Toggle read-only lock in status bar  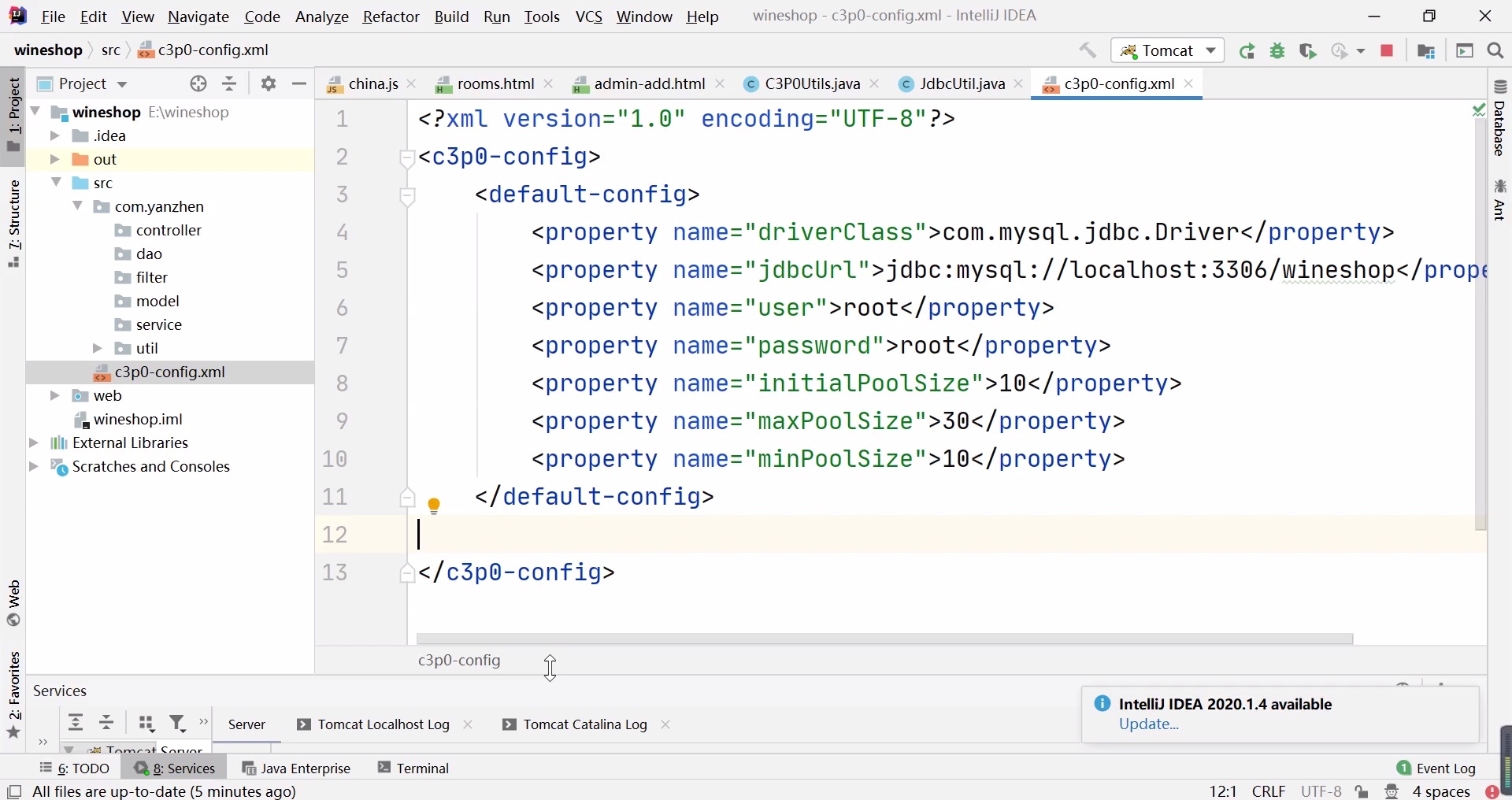pos(1364,791)
